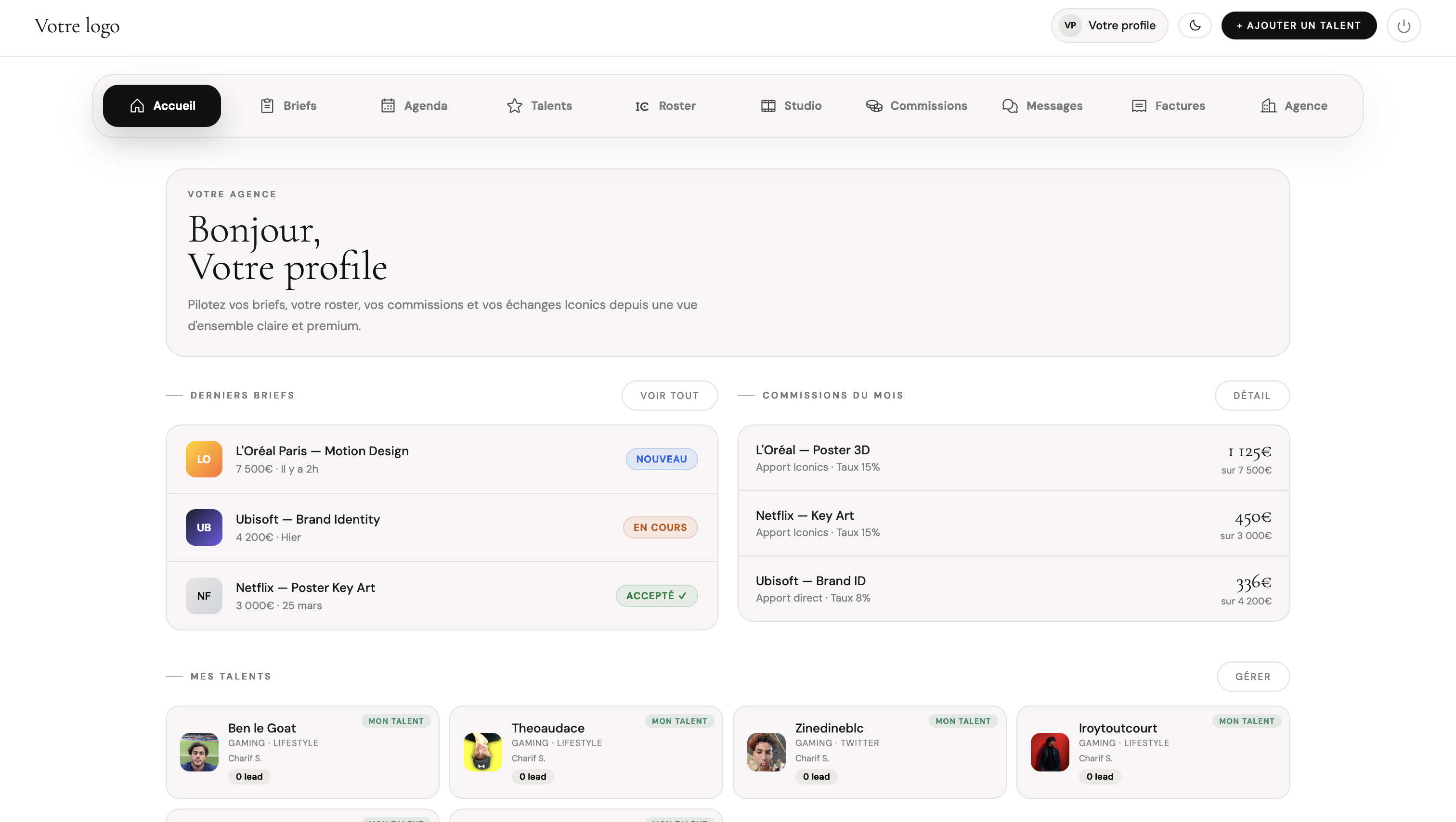
Task: Click + AJOUTER UN TALENT
Action: (x=1299, y=25)
